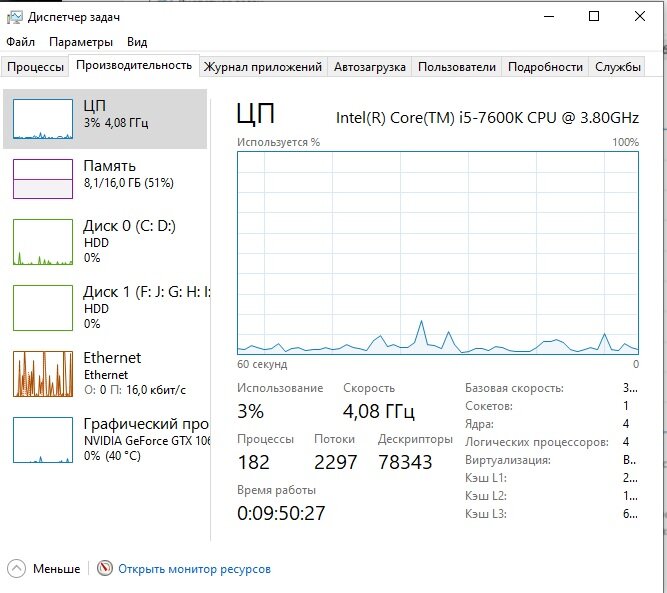The image size is (667, 593).
Task: Open the Пользователи tab
Action: (x=456, y=67)
